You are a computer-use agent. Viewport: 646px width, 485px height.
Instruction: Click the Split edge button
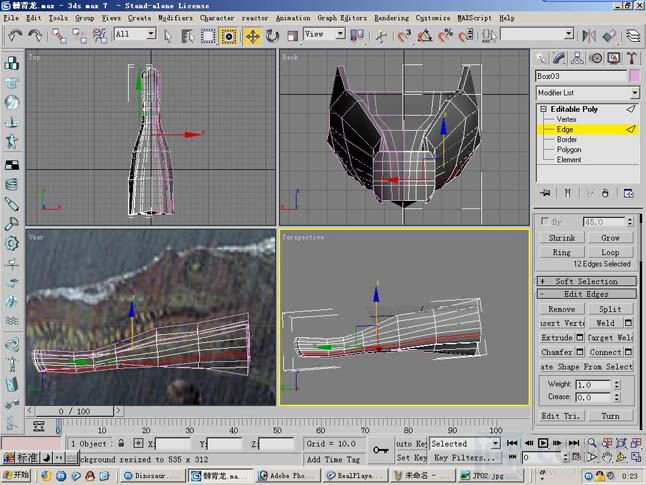610,309
